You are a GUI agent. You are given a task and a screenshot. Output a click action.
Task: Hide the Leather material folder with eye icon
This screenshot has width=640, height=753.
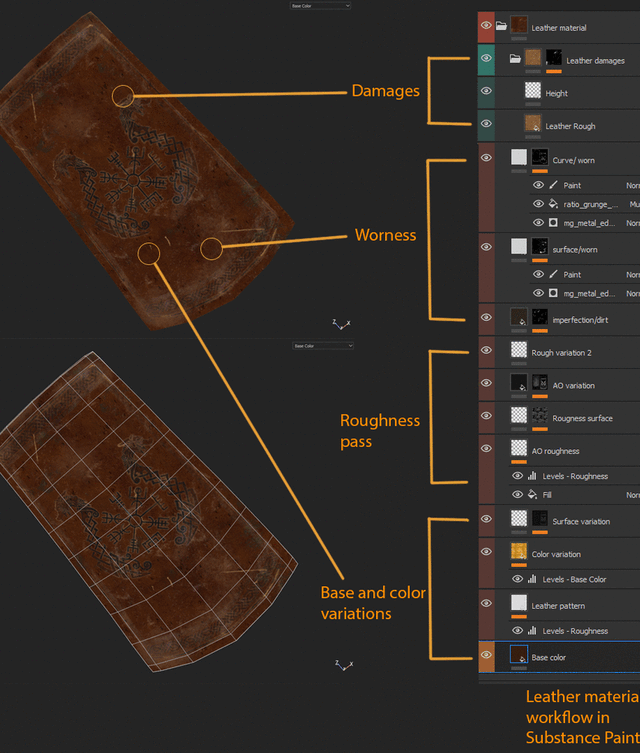pyautogui.click(x=486, y=26)
